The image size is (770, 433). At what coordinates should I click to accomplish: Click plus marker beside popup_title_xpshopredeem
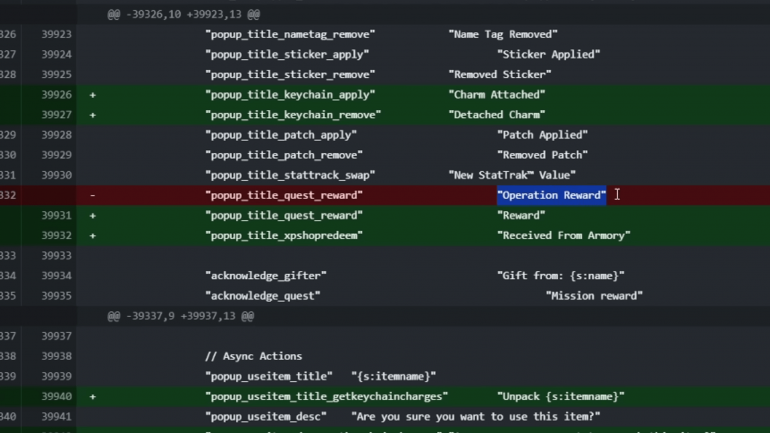pyautogui.click(x=93, y=235)
